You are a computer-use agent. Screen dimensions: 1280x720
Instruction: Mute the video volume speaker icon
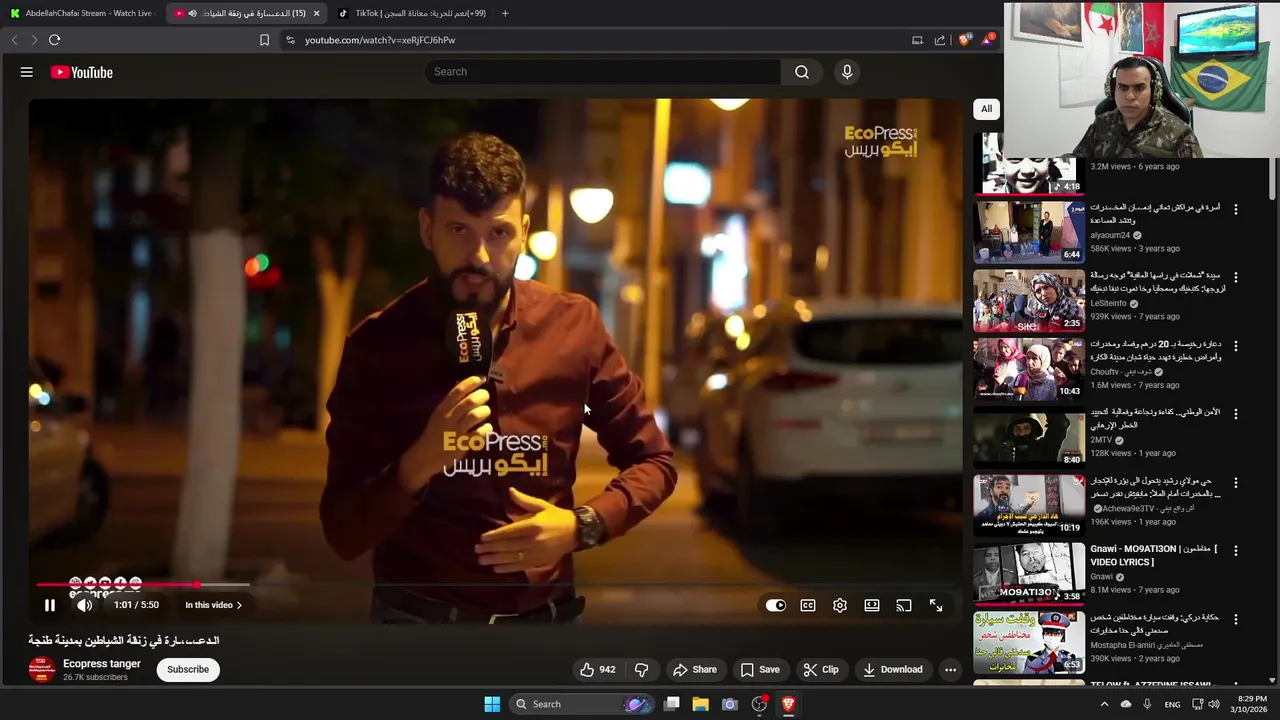tap(85, 605)
